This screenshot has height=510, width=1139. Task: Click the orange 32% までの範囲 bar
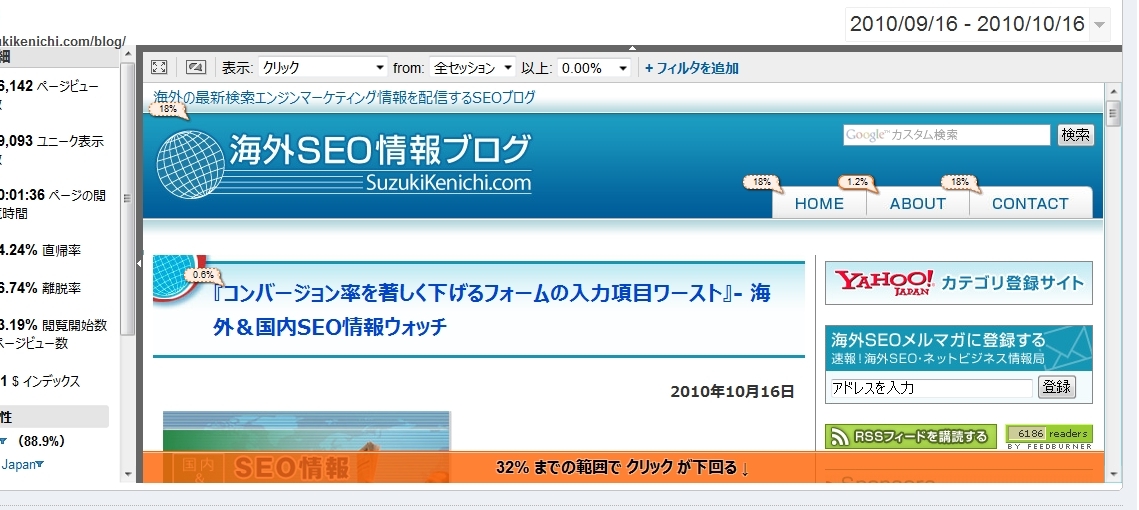click(x=623, y=467)
